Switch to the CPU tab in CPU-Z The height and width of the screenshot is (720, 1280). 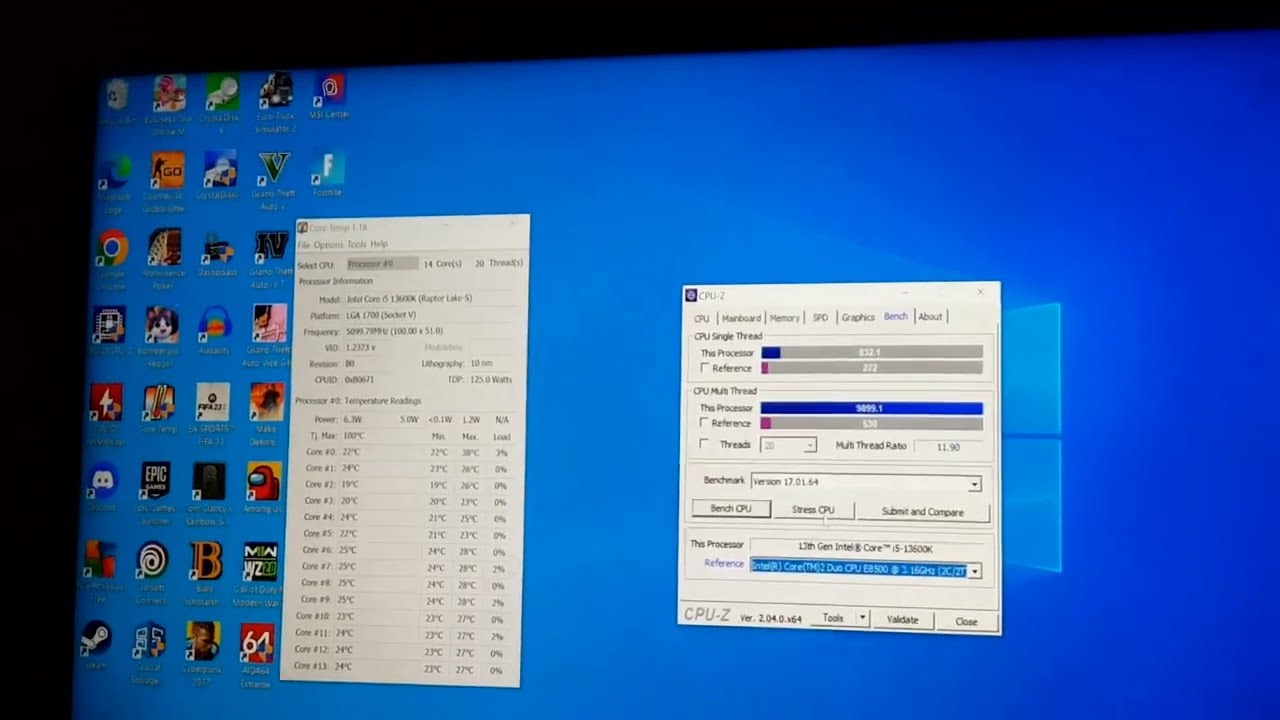coord(702,318)
